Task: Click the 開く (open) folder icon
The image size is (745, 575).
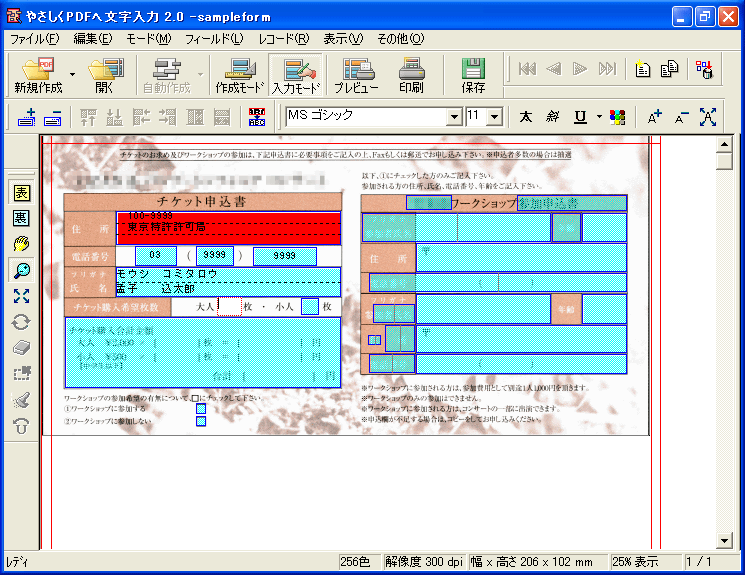Action: tap(105, 75)
